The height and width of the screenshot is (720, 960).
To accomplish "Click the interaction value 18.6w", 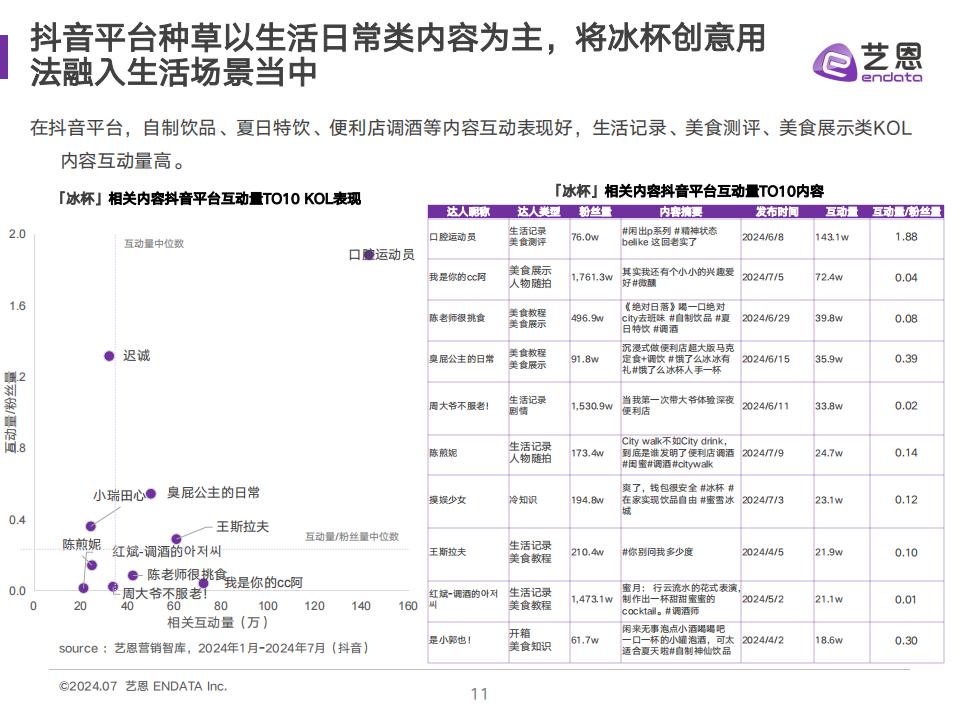I will click(x=828, y=640).
